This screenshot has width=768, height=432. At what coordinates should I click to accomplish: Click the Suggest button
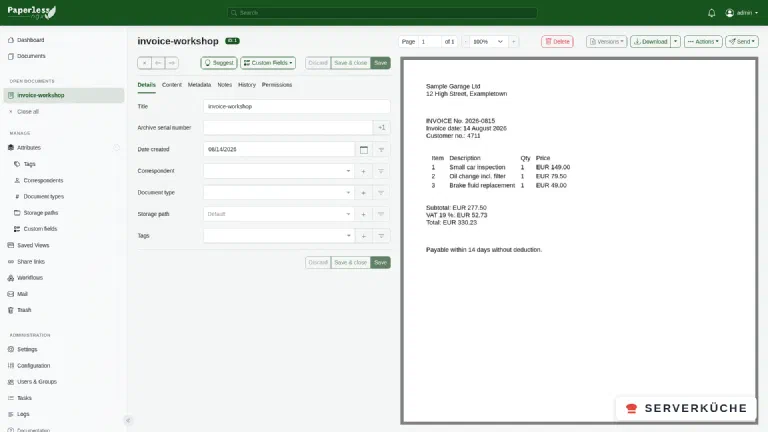[218, 63]
